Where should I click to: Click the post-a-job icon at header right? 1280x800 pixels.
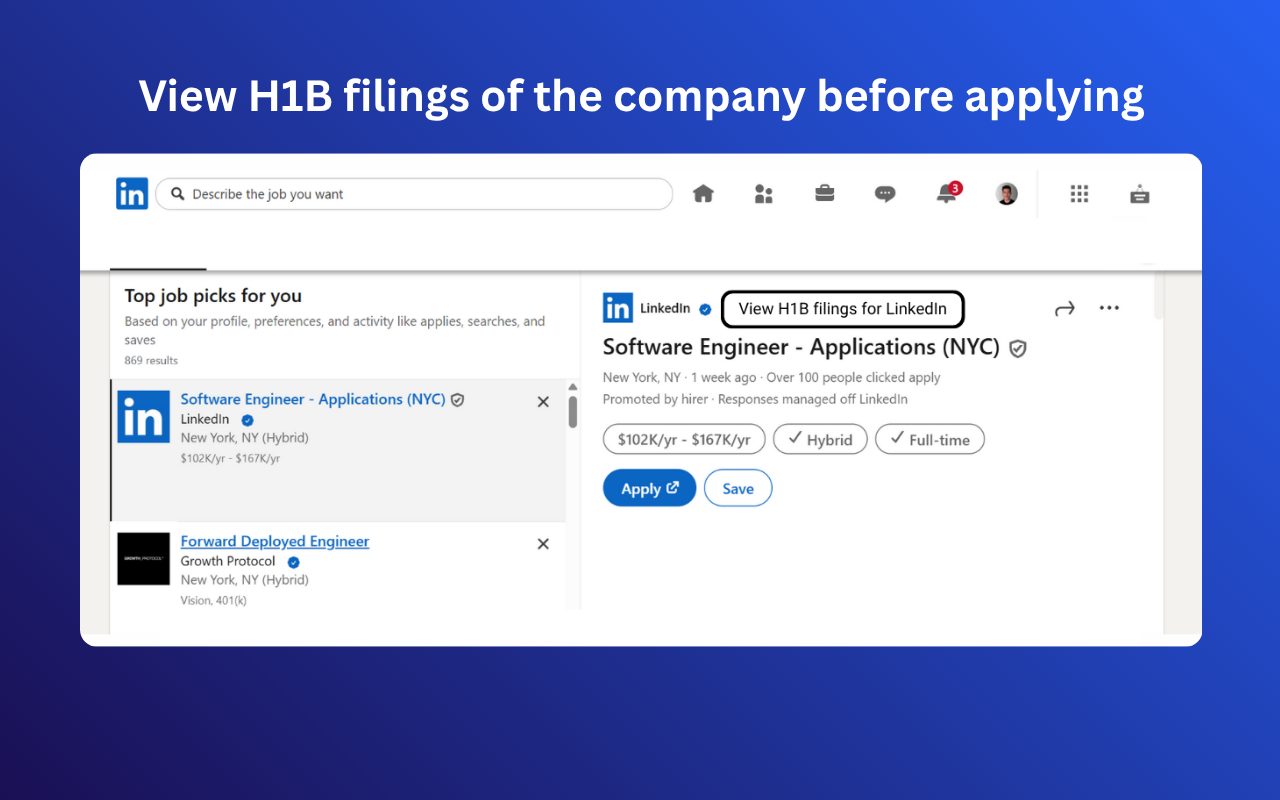coord(1140,194)
